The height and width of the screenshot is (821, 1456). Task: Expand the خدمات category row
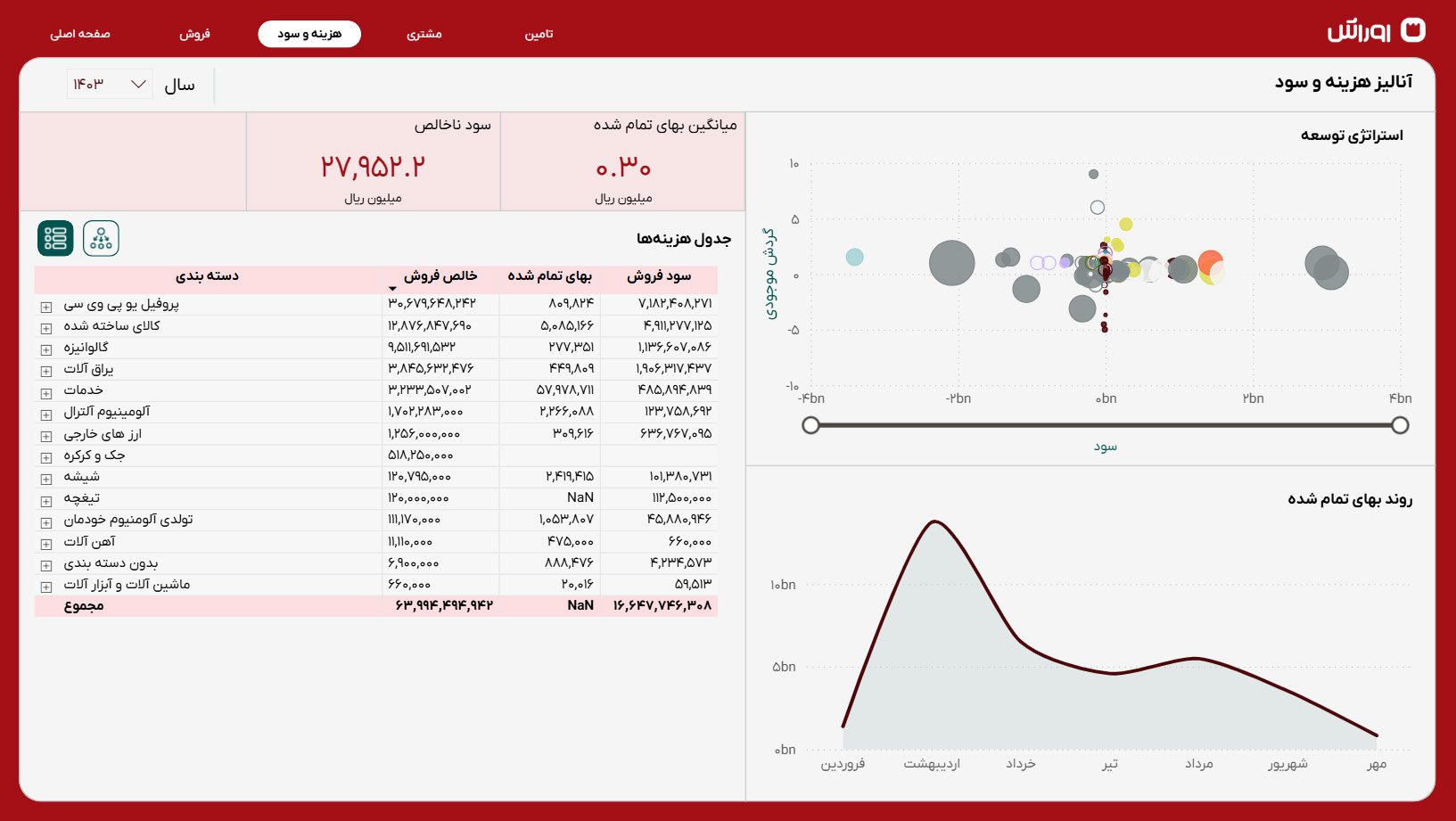[x=46, y=393]
